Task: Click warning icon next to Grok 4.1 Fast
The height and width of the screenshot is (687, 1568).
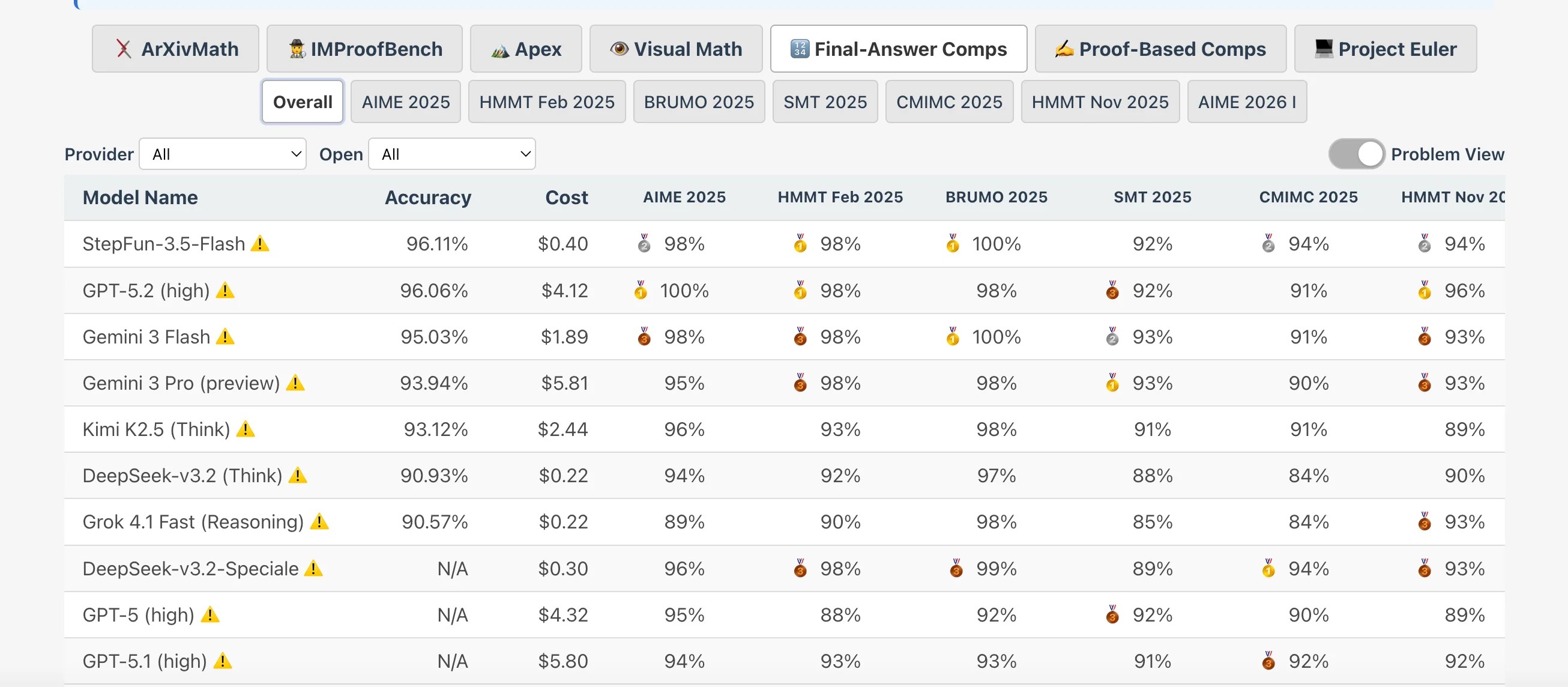Action: click(x=319, y=522)
